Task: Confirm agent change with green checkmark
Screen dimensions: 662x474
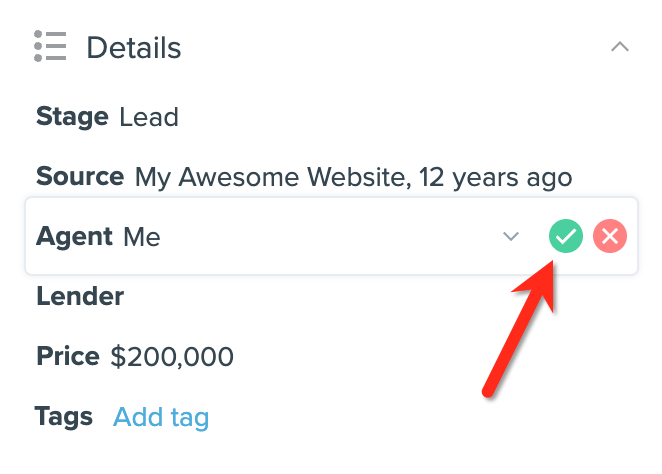Action: 566,236
